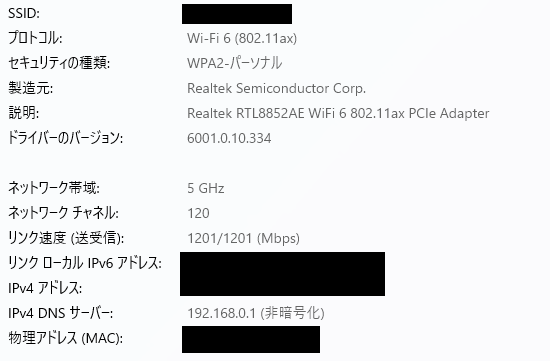Click the redacted IPv6 and IPv4 address block
The image size is (550, 361).
pyautogui.click(x=282, y=274)
